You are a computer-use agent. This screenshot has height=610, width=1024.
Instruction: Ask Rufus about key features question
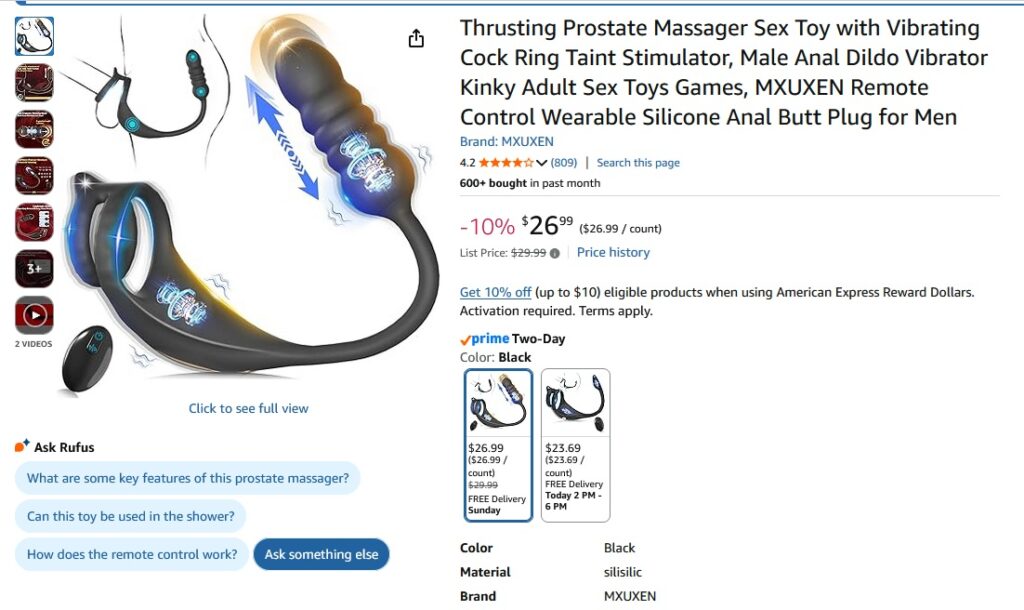coord(187,478)
